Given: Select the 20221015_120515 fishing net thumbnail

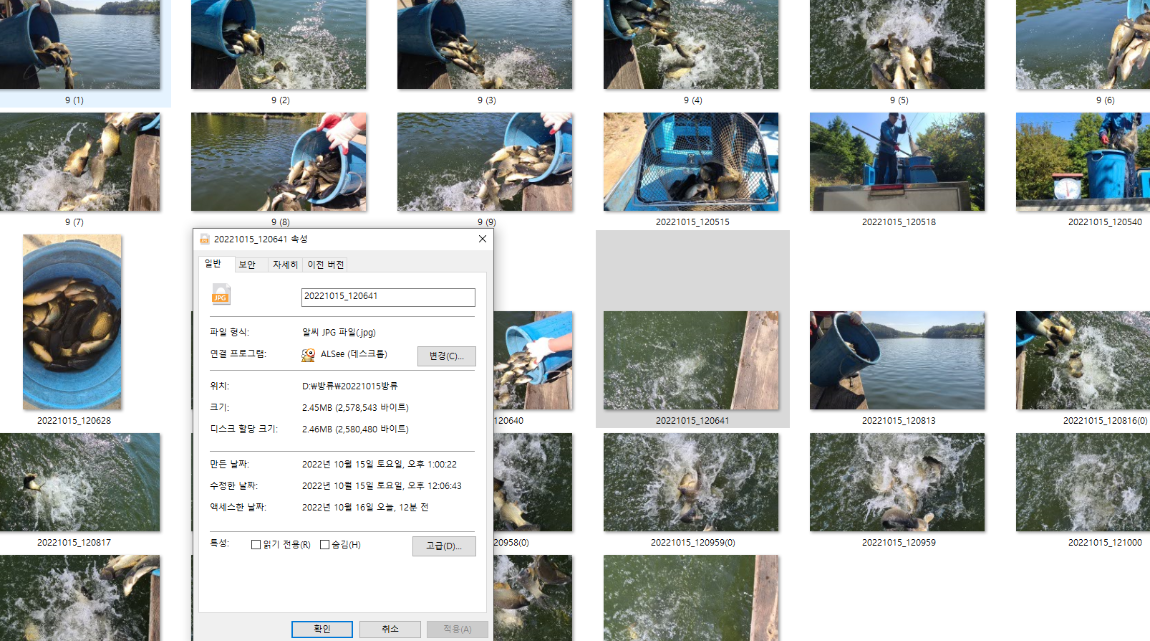Looking at the screenshot, I should tap(691, 162).
